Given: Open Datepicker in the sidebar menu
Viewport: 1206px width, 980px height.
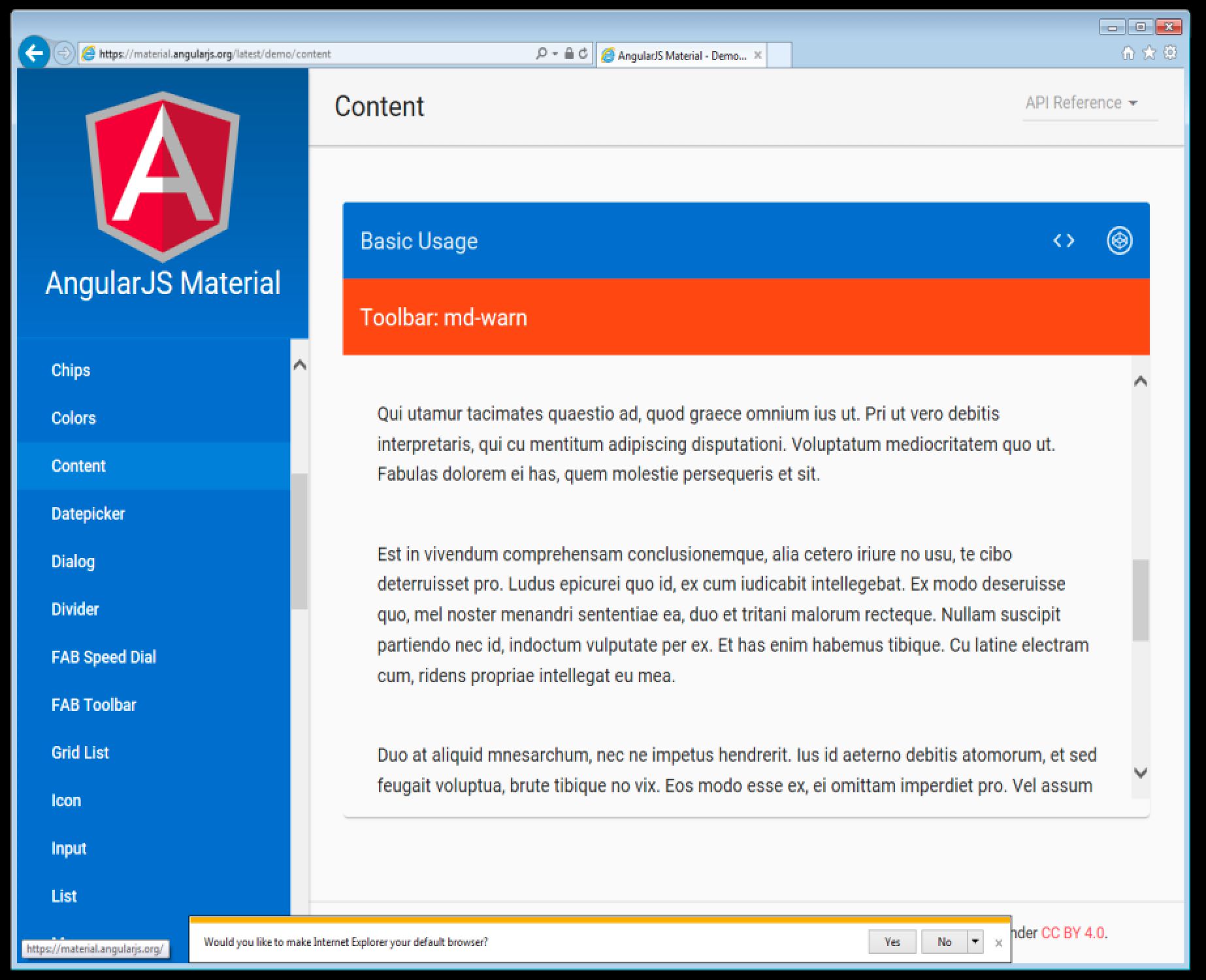Looking at the screenshot, I should pos(154,514).
